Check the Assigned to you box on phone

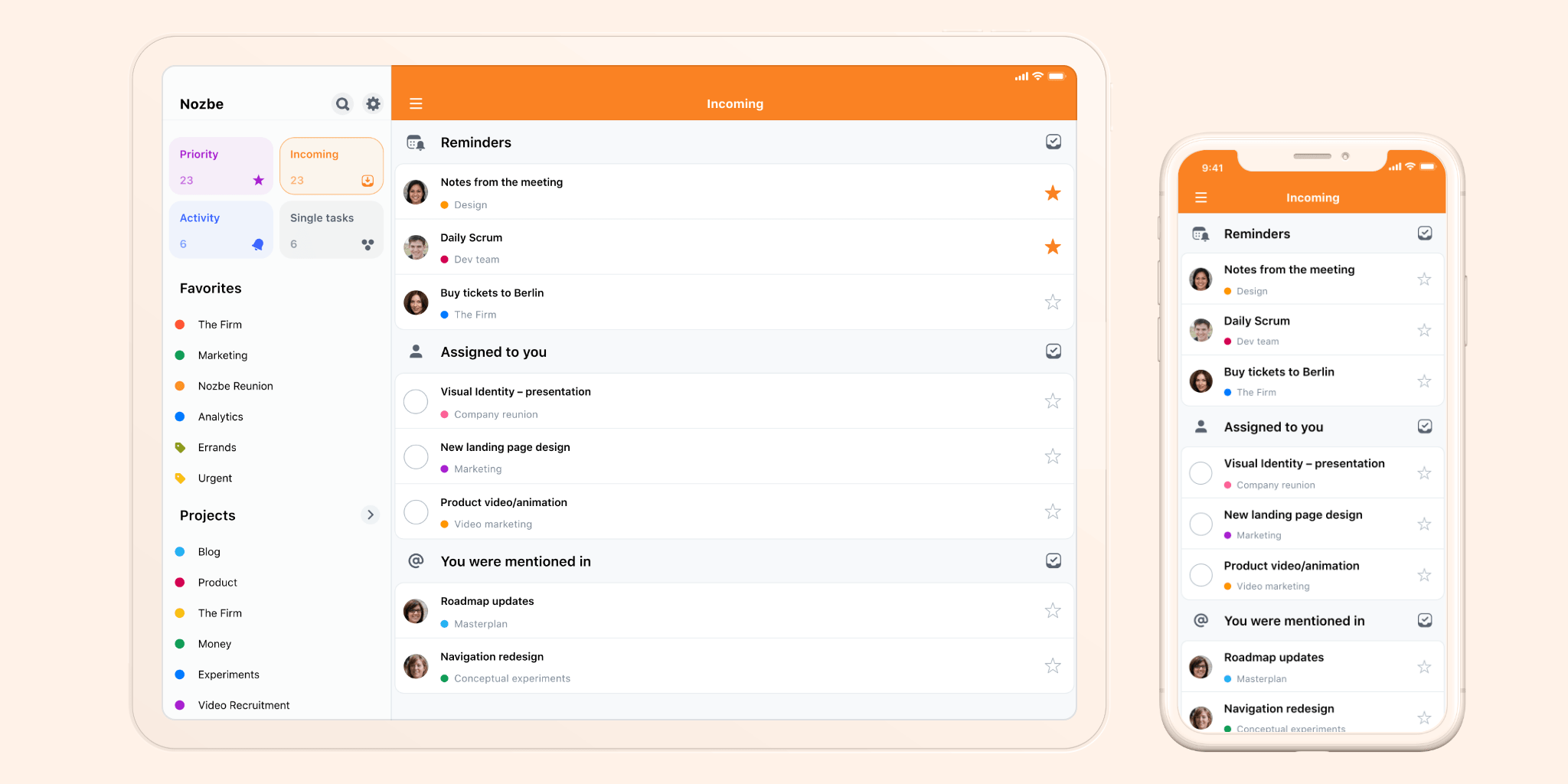1425,426
